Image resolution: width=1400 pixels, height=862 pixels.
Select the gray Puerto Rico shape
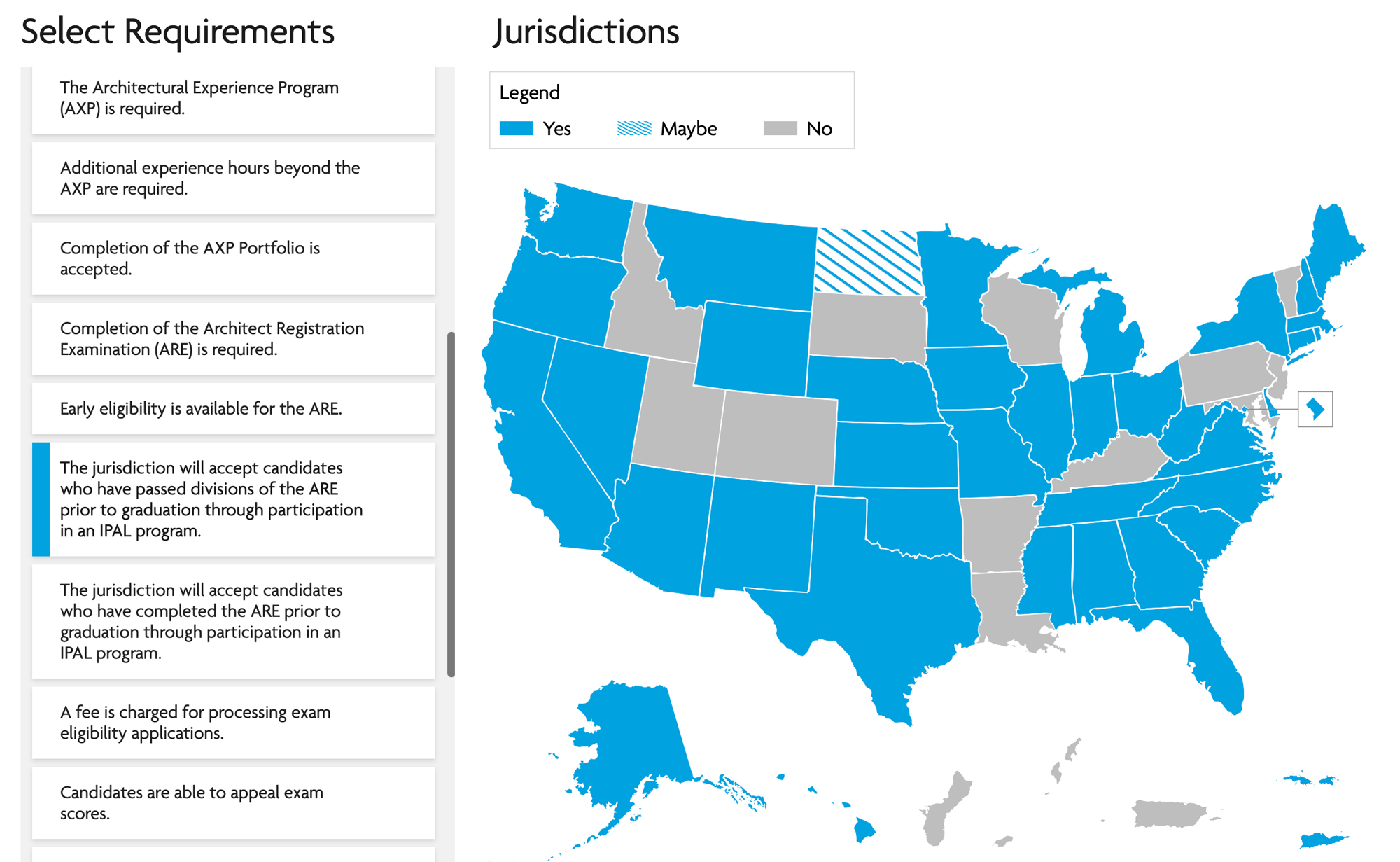tap(1169, 814)
